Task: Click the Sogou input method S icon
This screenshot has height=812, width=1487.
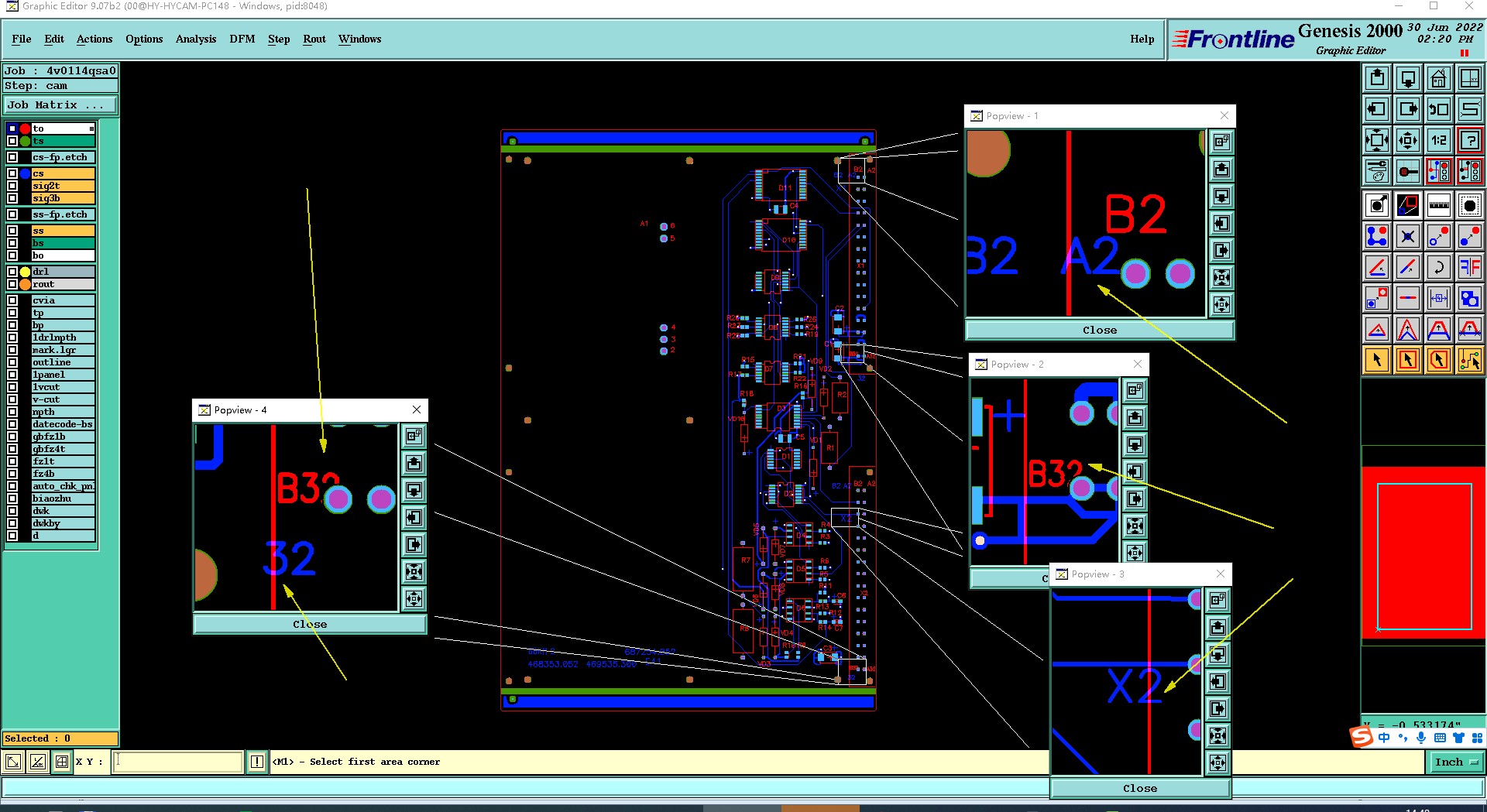Action: [1362, 737]
